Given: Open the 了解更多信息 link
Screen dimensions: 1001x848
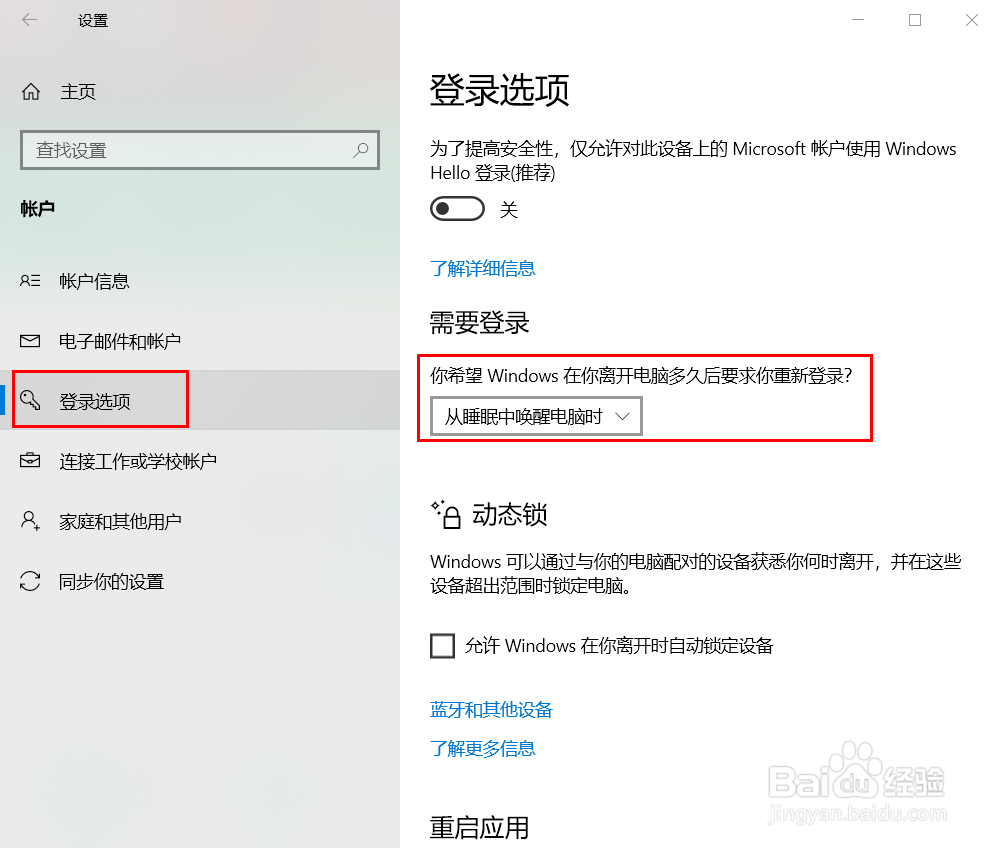Looking at the screenshot, I should click(x=483, y=748).
